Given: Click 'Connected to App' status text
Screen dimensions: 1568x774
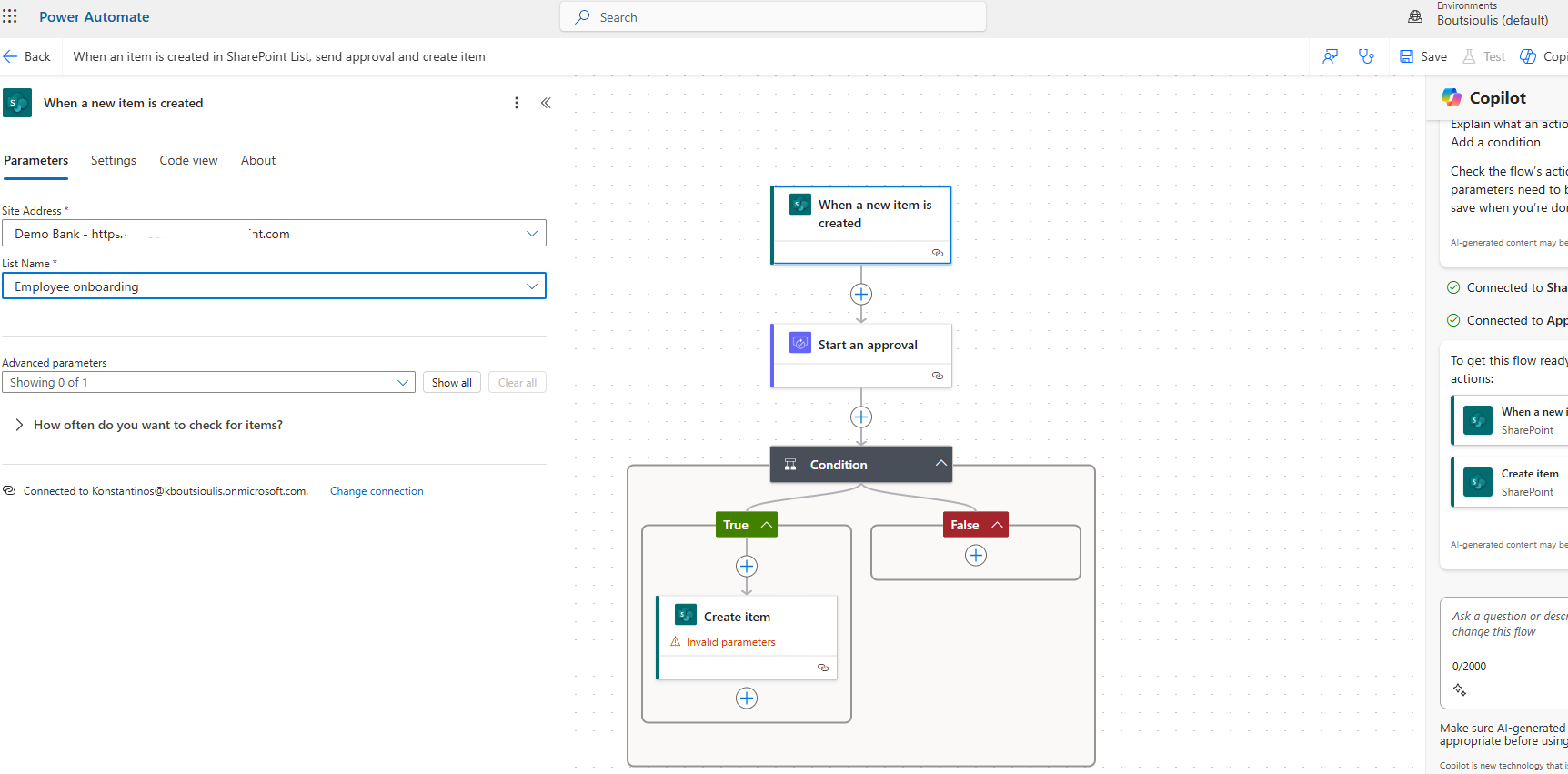Looking at the screenshot, I should pos(1517,320).
